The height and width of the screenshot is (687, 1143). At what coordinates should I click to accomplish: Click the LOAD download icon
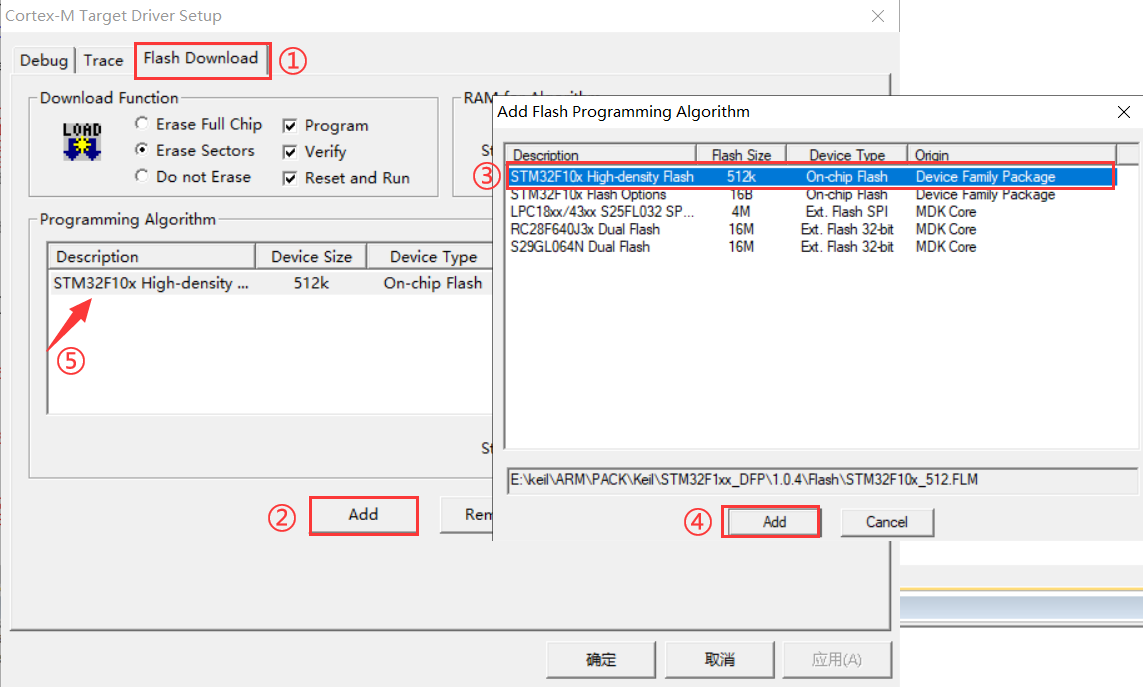82,141
